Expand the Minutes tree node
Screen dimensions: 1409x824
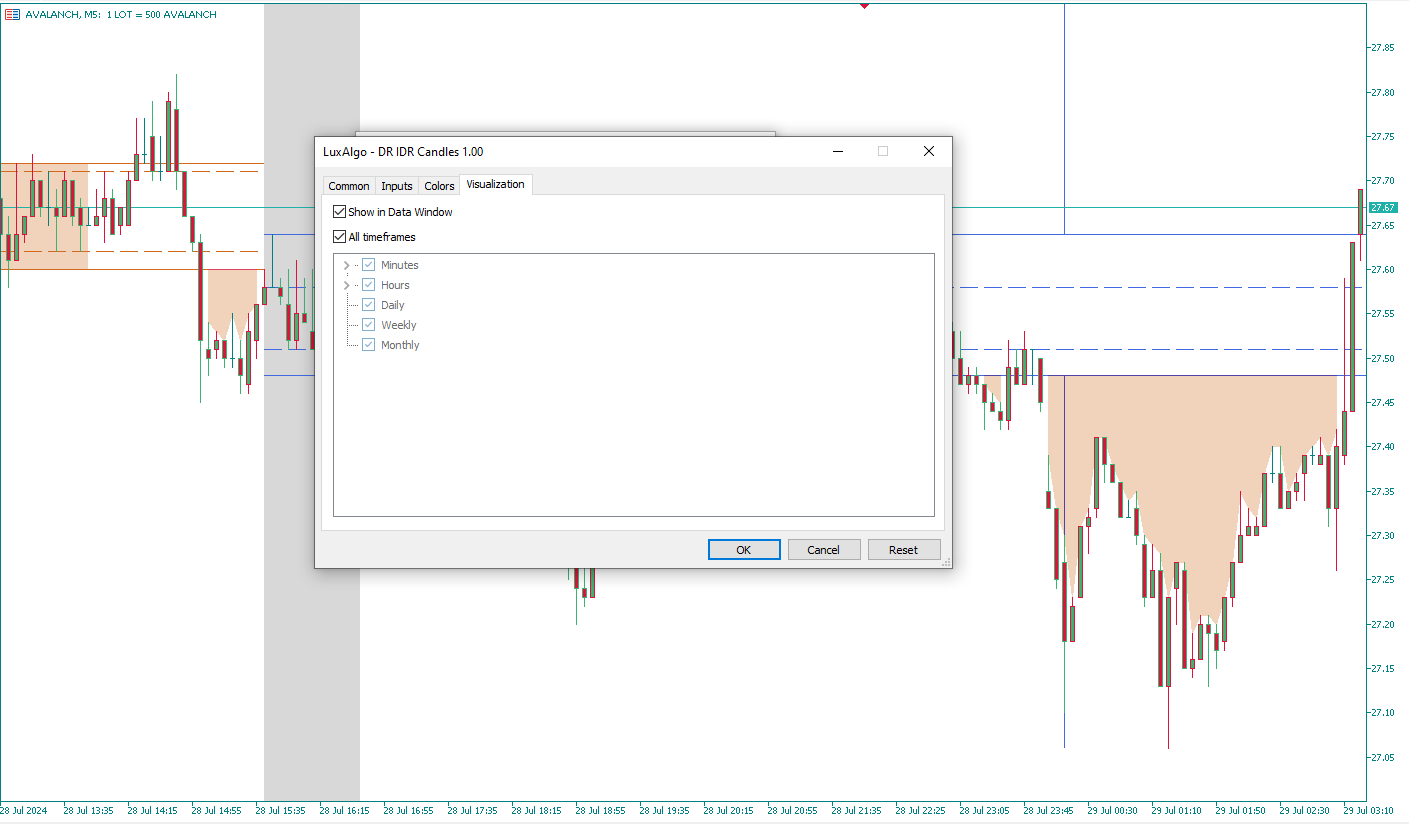click(x=347, y=265)
